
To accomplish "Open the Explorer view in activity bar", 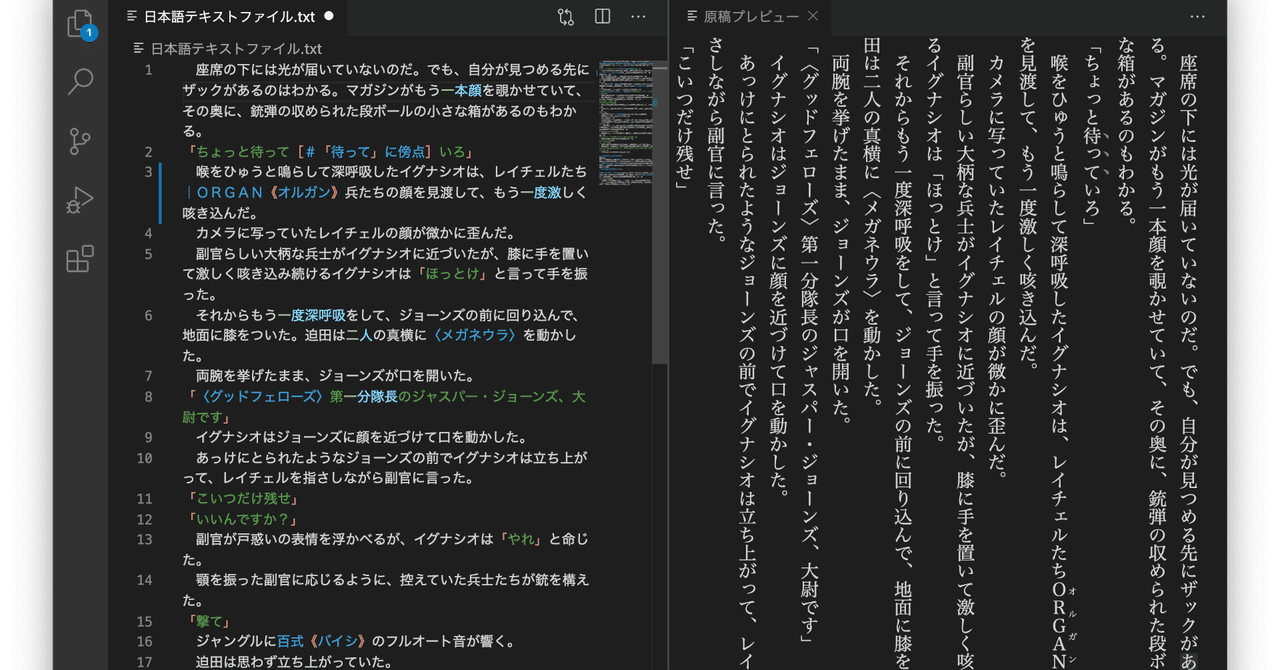I will coord(80,24).
